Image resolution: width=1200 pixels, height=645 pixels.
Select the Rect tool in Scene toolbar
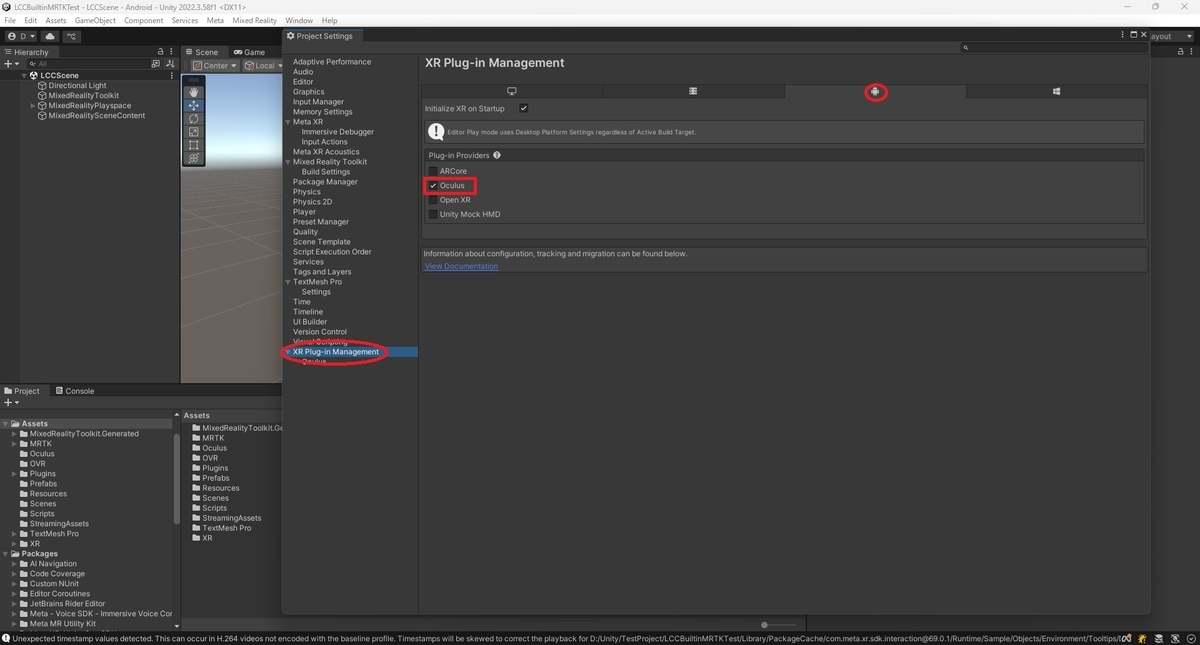[x=194, y=144]
